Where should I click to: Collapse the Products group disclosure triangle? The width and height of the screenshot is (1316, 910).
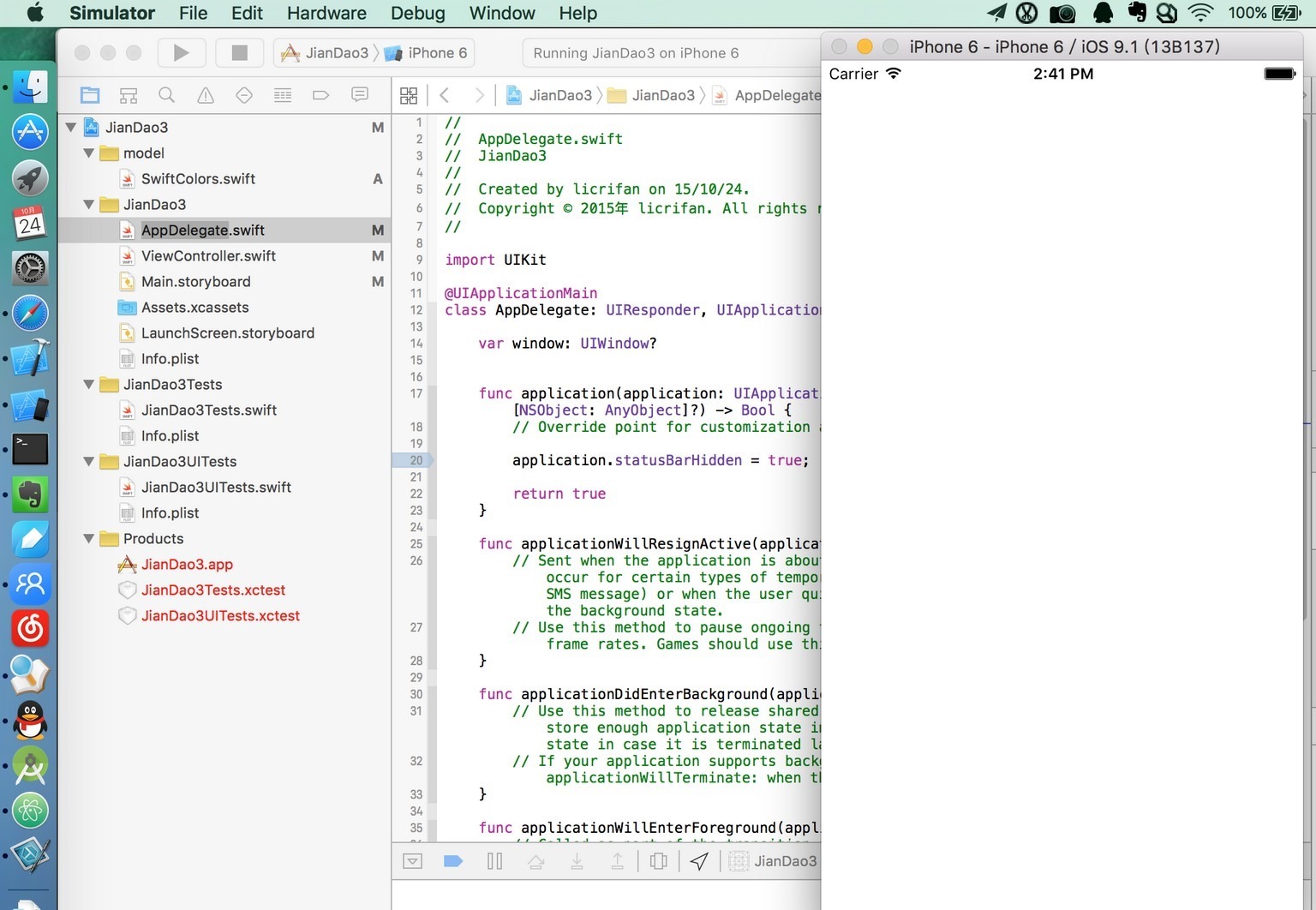(x=89, y=539)
